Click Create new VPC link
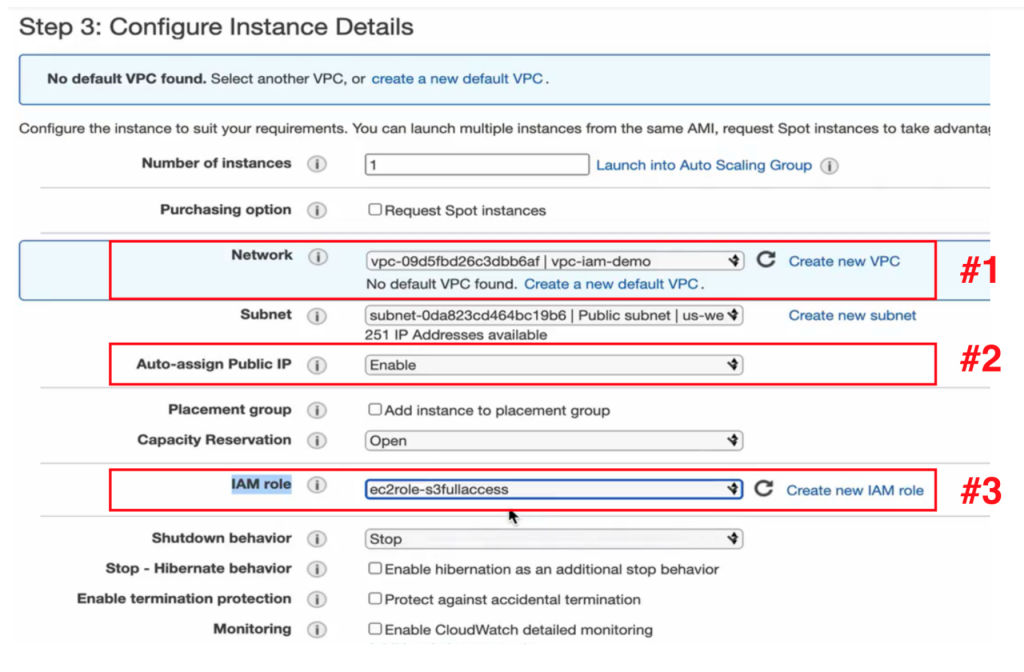The width and height of the screenshot is (1024, 672). [x=844, y=261]
